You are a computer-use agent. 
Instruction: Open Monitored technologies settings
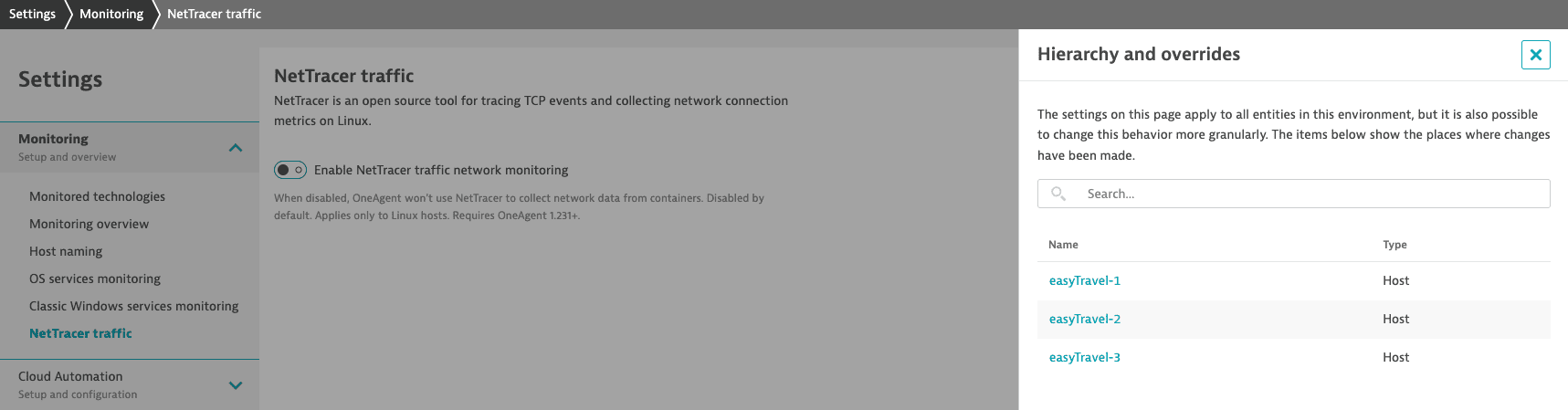[97, 196]
